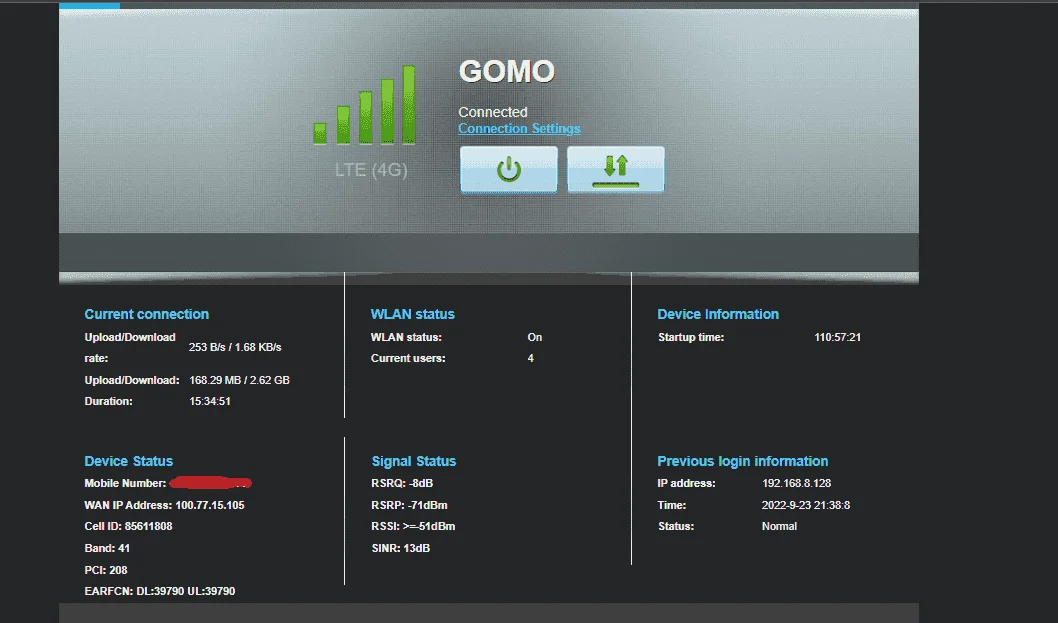
Task: Click the WLAN status value On
Action: pos(534,337)
